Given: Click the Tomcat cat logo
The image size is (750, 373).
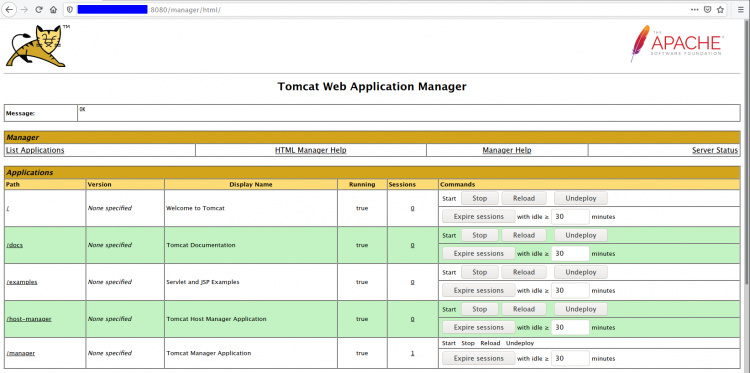Looking at the screenshot, I should tap(36, 46).
